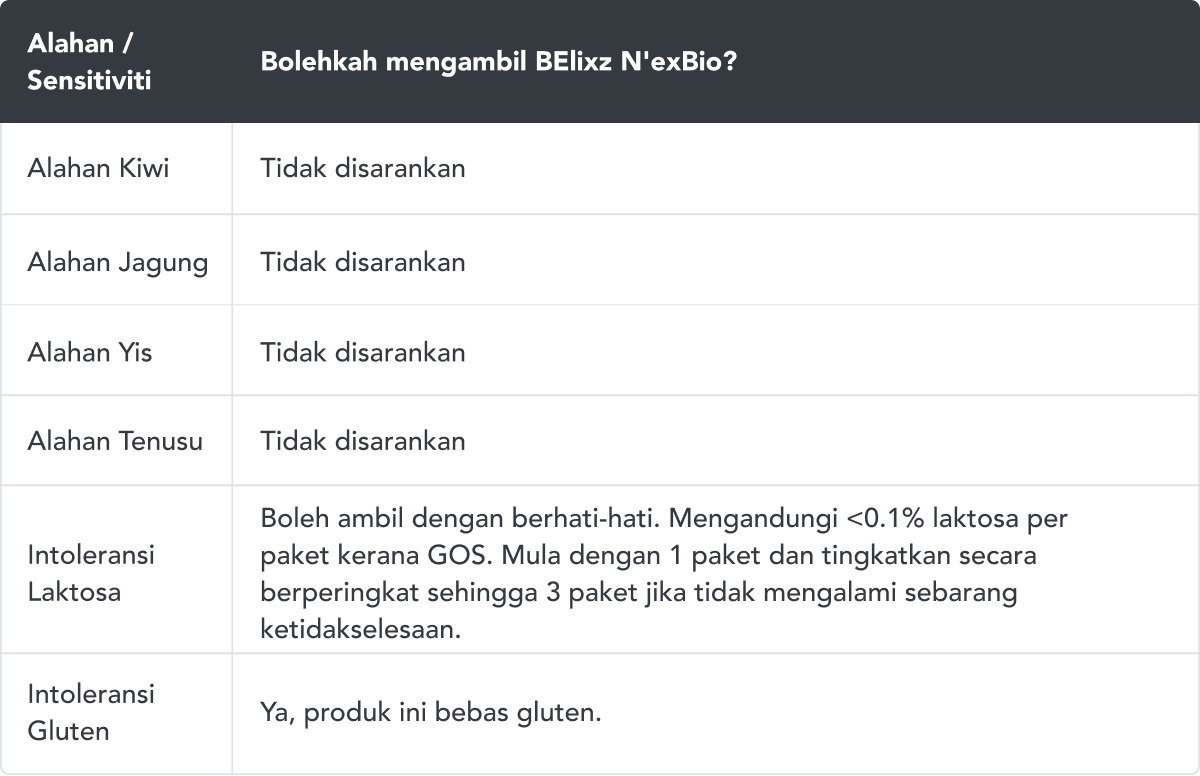1200x776 pixels.
Task: Select the 'Intoleransi Gluten' cell
Action: (116, 712)
